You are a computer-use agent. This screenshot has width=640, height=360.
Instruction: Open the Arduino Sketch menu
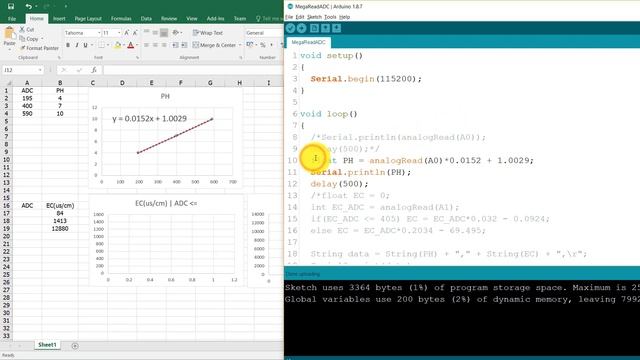coord(314,17)
